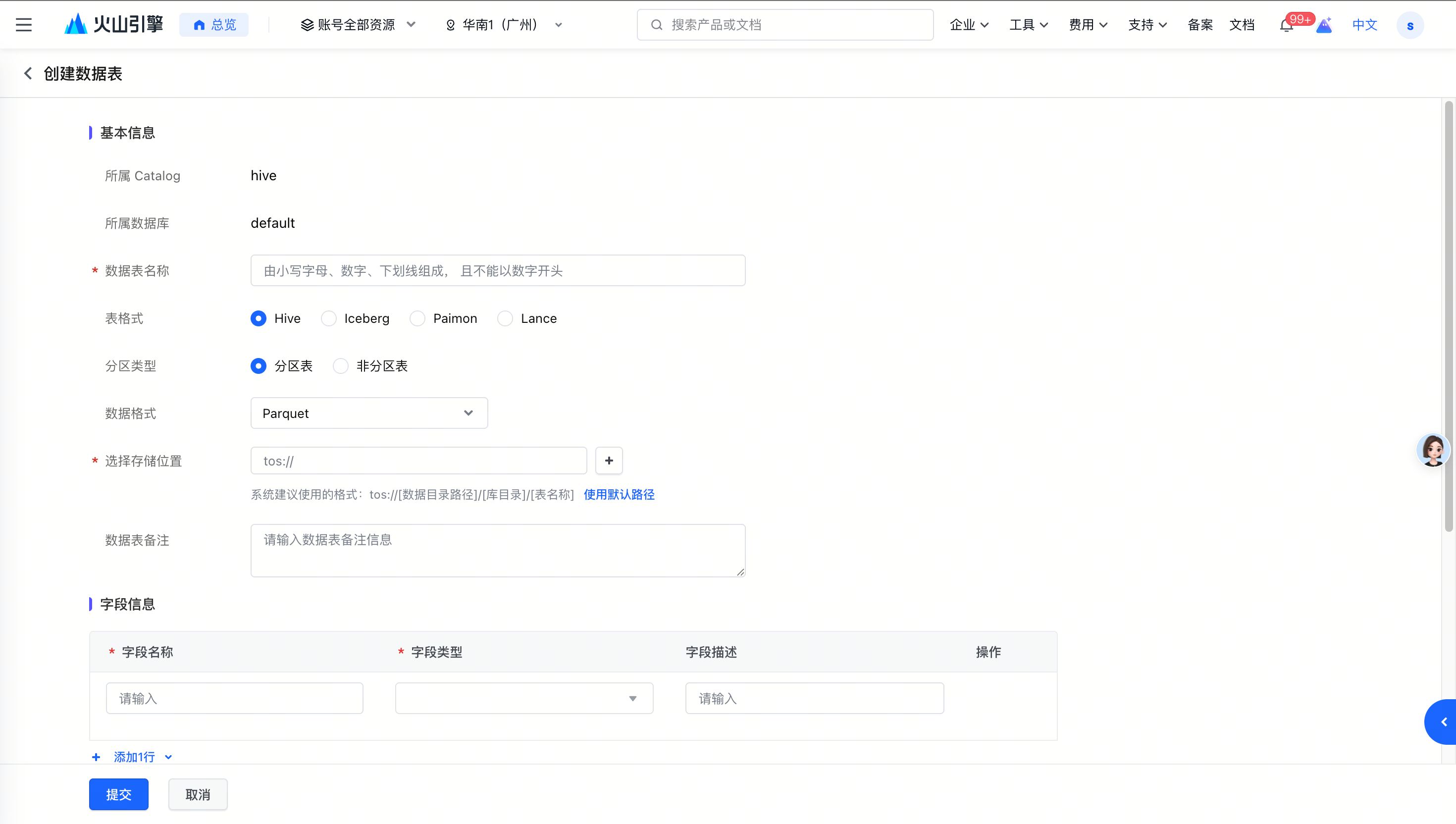Expand the blue side panel arrow
1456x824 pixels.
1443,721
